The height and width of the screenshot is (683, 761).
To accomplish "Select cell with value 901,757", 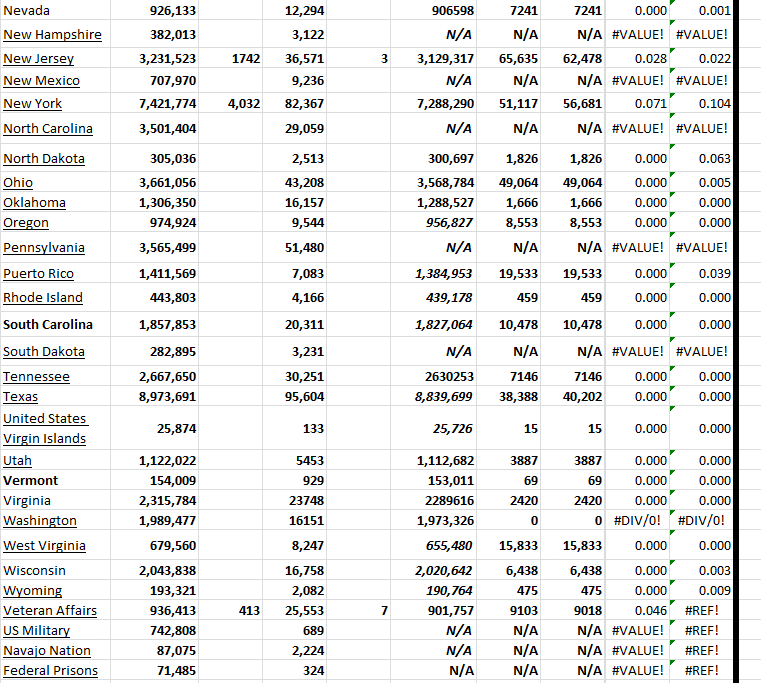I will click(433, 611).
